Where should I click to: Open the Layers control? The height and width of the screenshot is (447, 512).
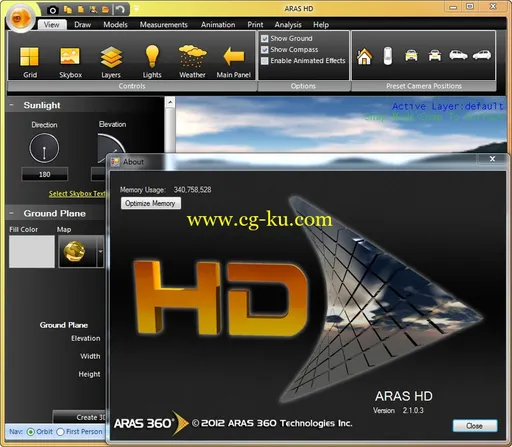tap(111, 62)
